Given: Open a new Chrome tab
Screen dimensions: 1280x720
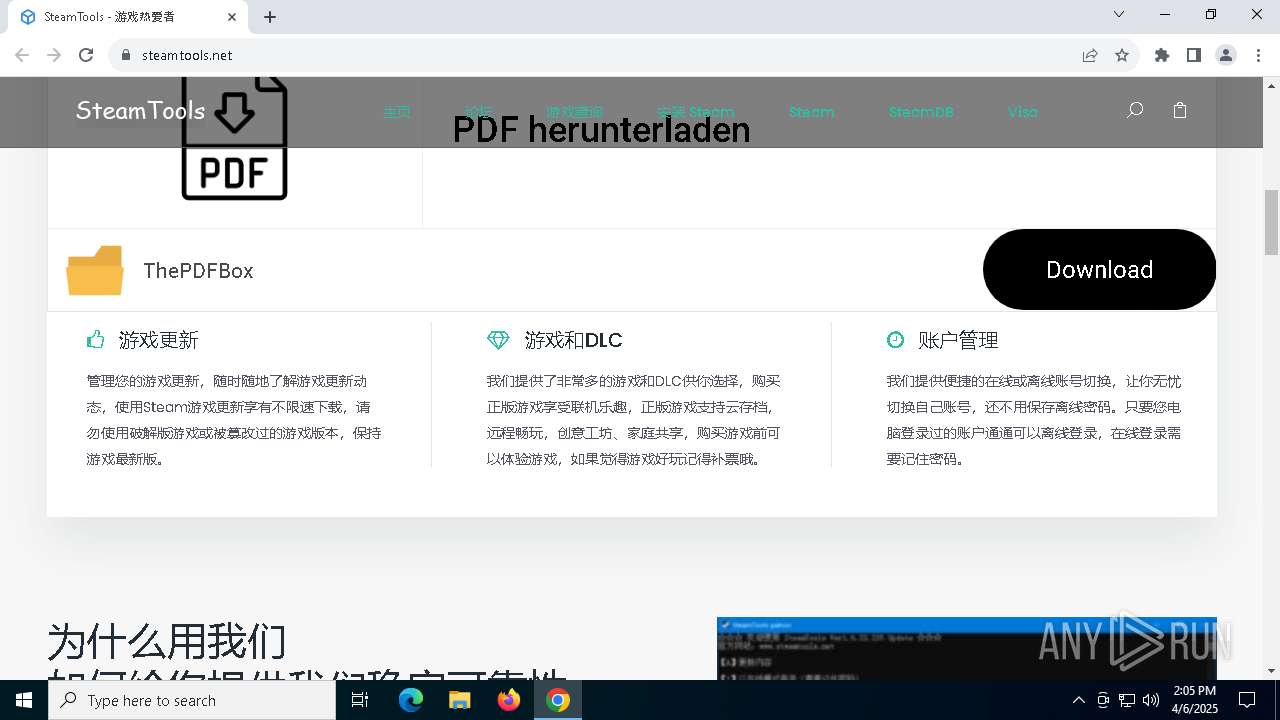Looking at the screenshot, I should click(x=270, y=17).
